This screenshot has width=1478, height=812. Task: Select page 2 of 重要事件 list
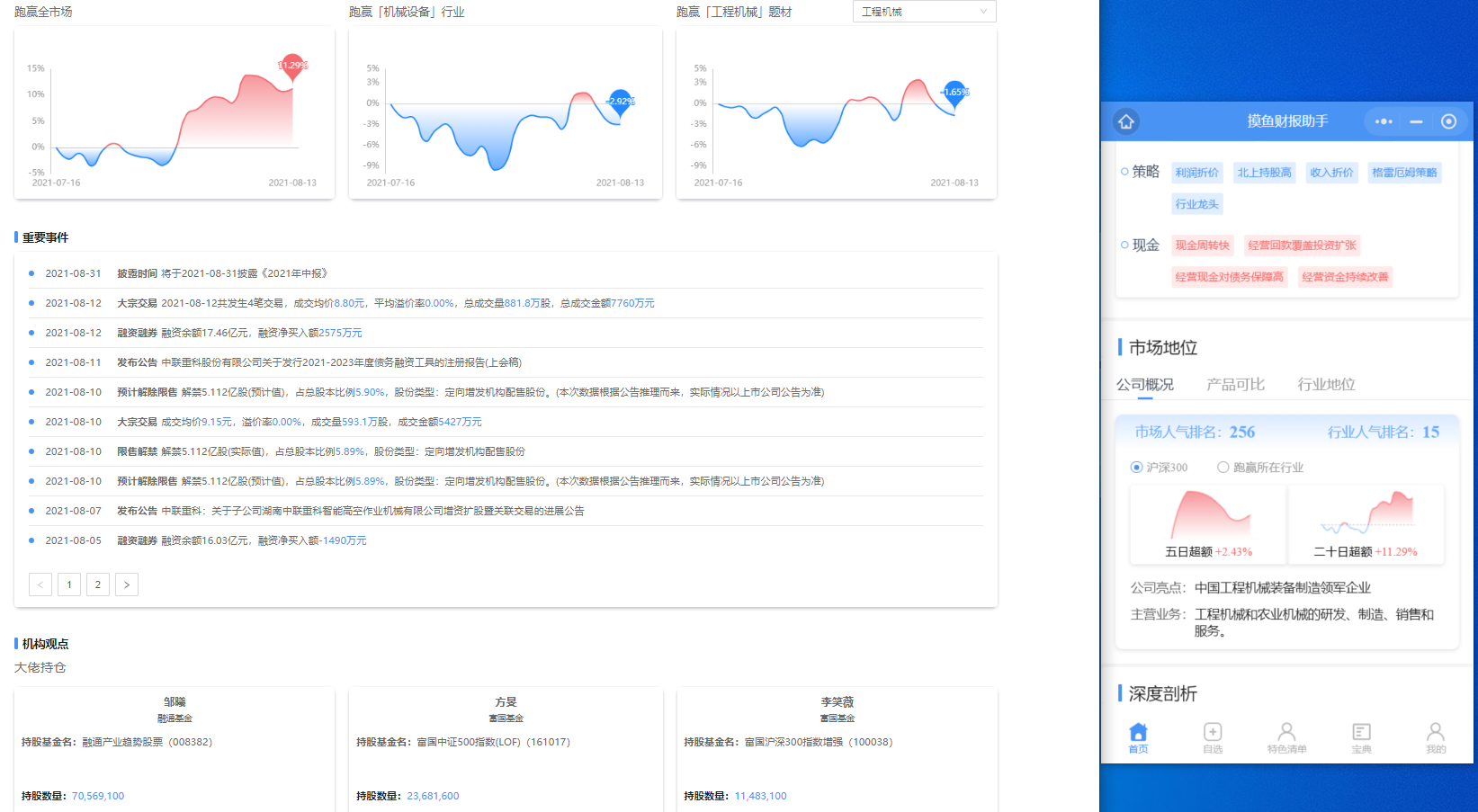click(x=98, y=584)
